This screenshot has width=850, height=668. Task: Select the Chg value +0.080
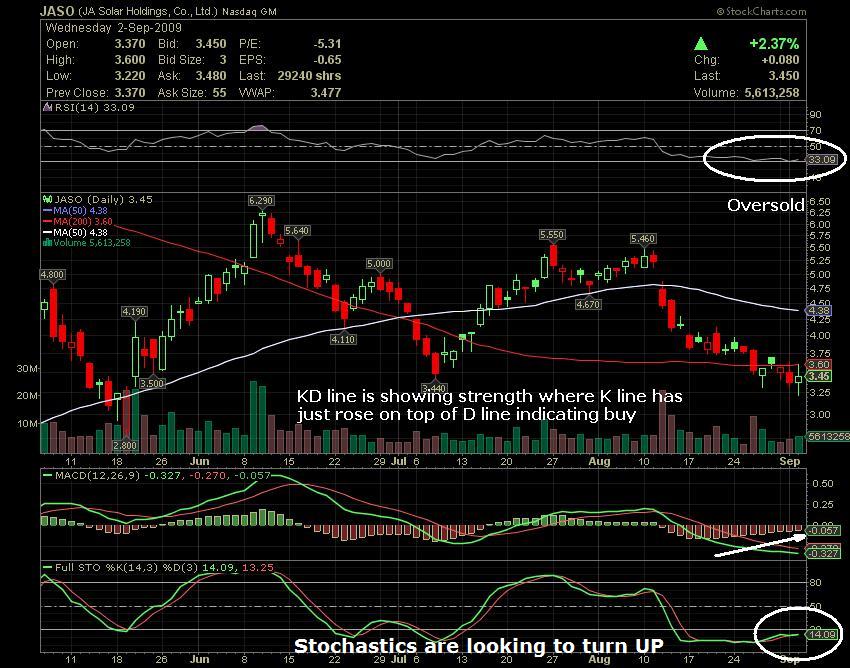click(x=780, y=60)
